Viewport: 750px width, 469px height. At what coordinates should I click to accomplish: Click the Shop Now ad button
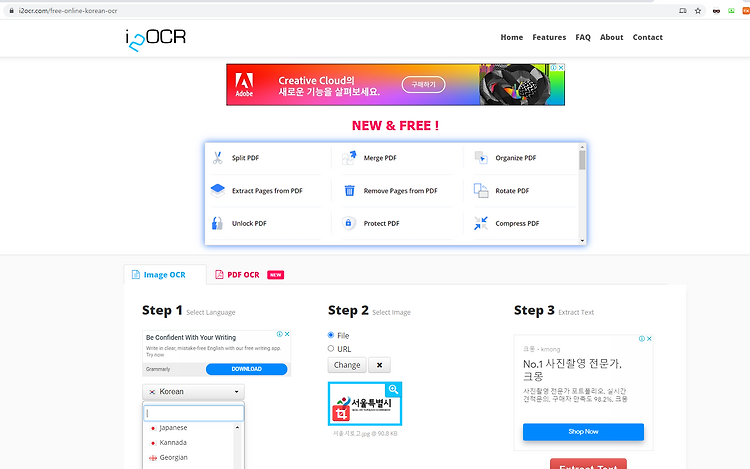coord(583,432)
